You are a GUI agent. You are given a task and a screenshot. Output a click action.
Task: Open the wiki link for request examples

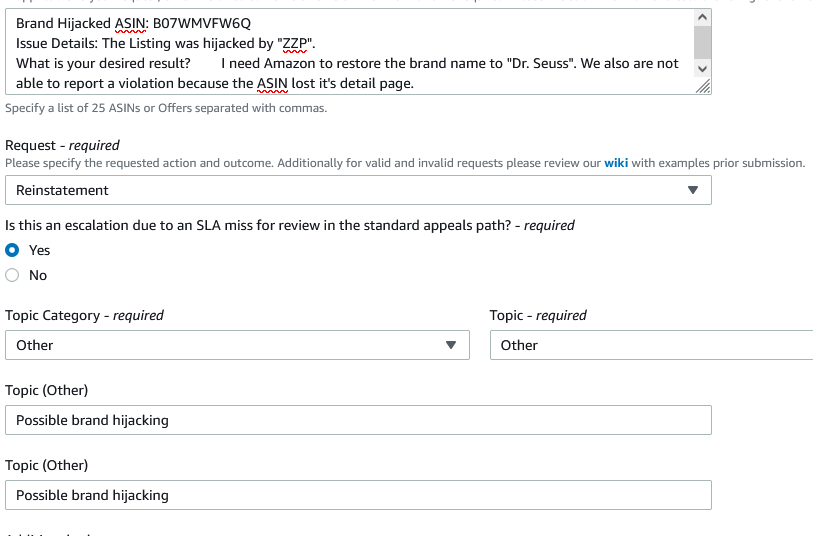[616, 163]
